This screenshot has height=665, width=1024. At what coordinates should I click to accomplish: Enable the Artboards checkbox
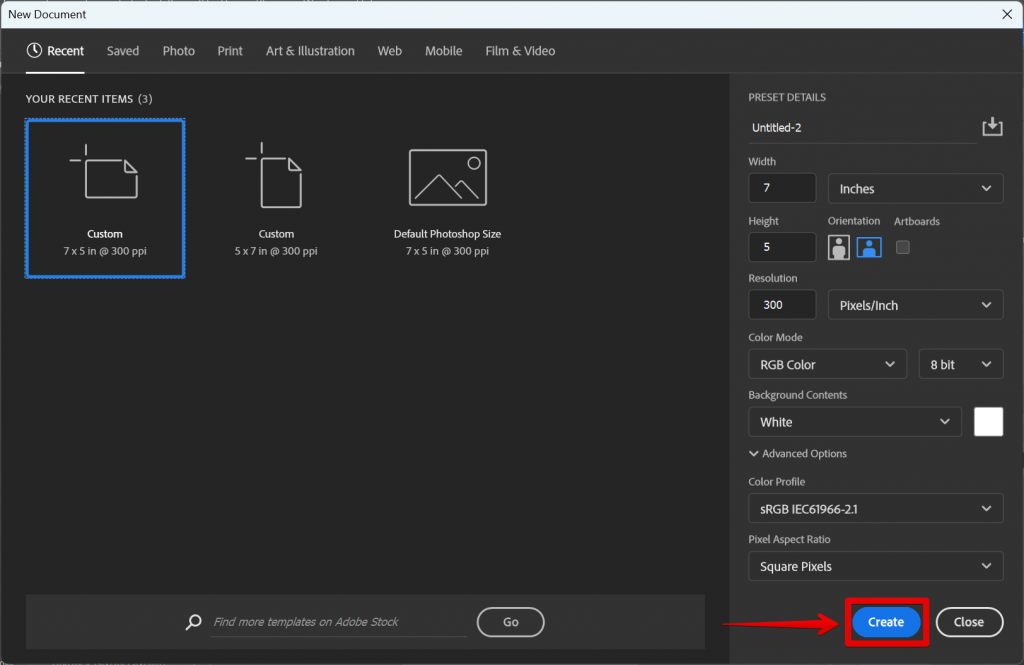coord(903,247)
